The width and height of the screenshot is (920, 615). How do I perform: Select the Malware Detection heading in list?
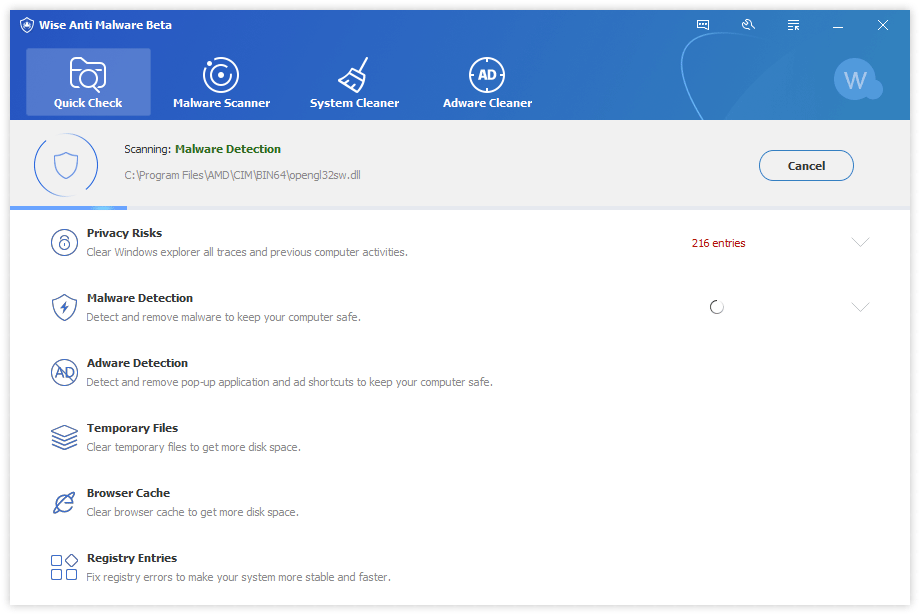(x=140, y=298)
